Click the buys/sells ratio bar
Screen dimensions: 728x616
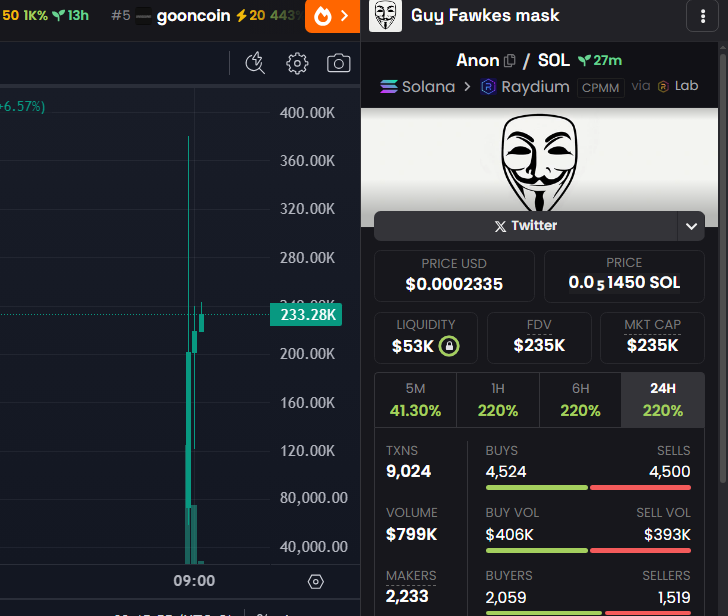[x=588, y=487]
